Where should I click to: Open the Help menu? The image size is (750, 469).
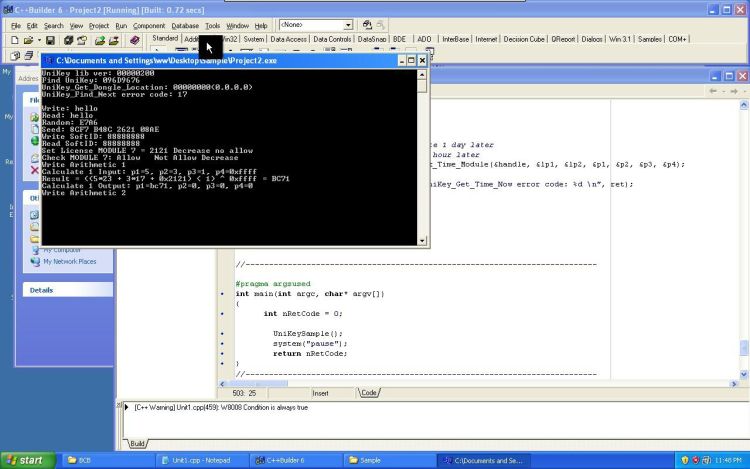point(261,26)
